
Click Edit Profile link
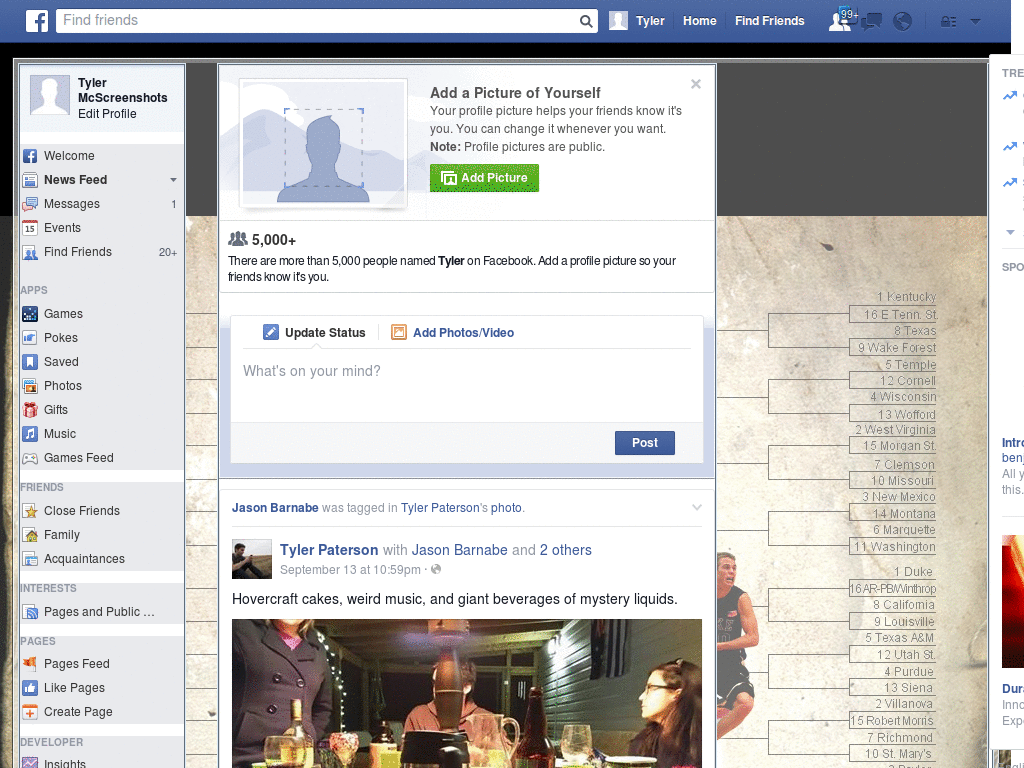coord(107,114)
